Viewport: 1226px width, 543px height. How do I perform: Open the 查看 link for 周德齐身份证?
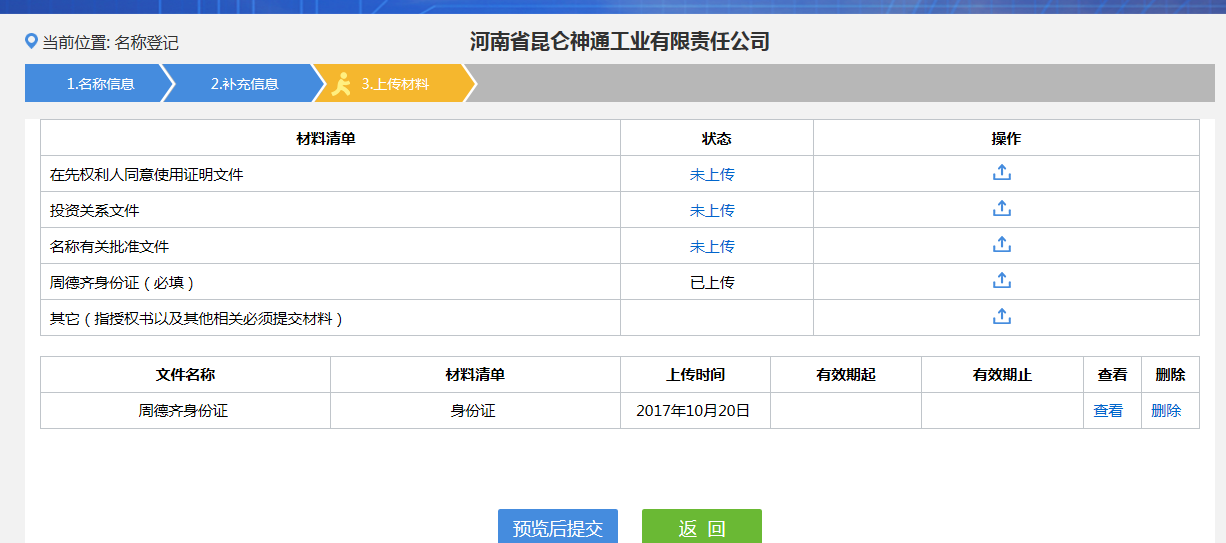point(1108,410)
